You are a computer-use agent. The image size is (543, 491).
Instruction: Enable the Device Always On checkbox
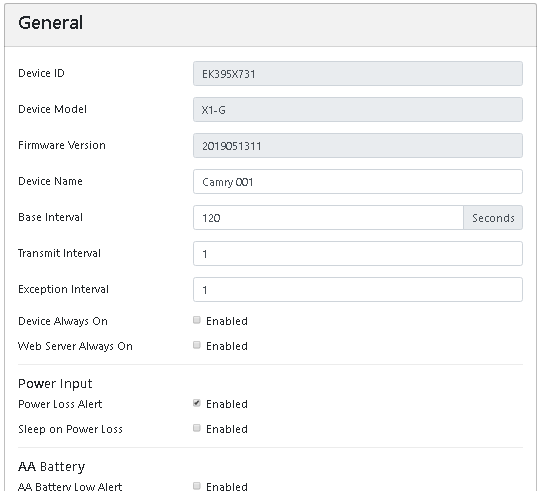(197, 320)
